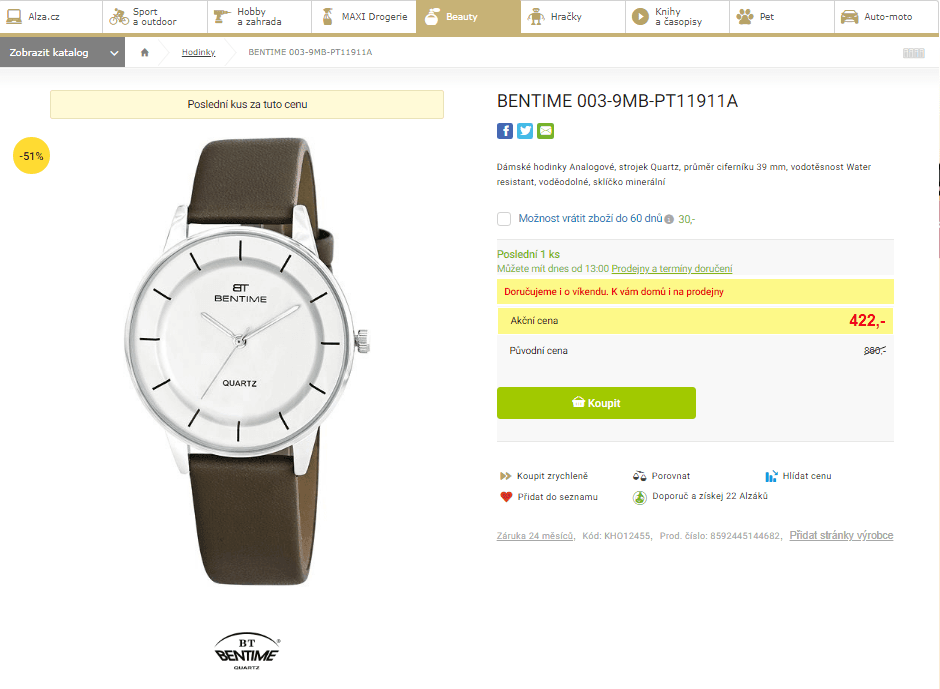Click the price watch chart icon
Viewport: 940px width, 689px height.
click(x=771, y=476)
